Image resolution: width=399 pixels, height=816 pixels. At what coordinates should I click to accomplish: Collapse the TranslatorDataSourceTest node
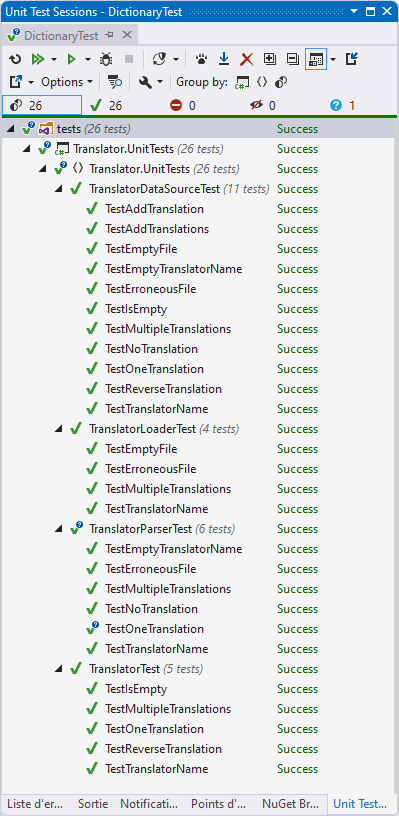pos(59,189)
